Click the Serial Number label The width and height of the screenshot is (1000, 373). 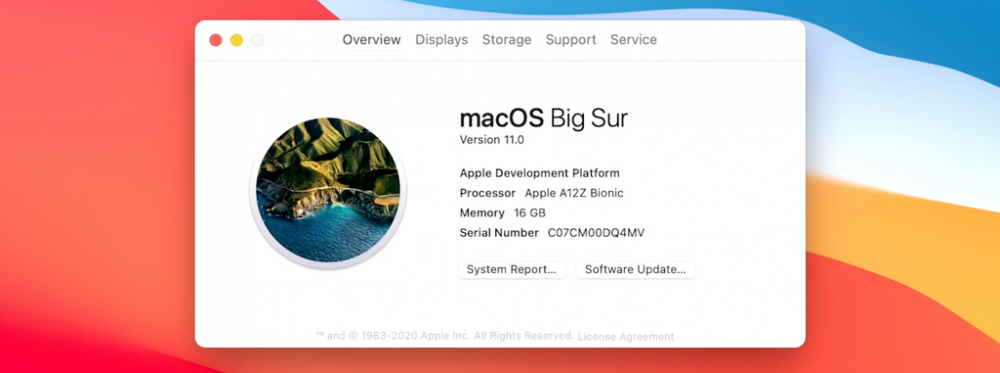[499, 233]
